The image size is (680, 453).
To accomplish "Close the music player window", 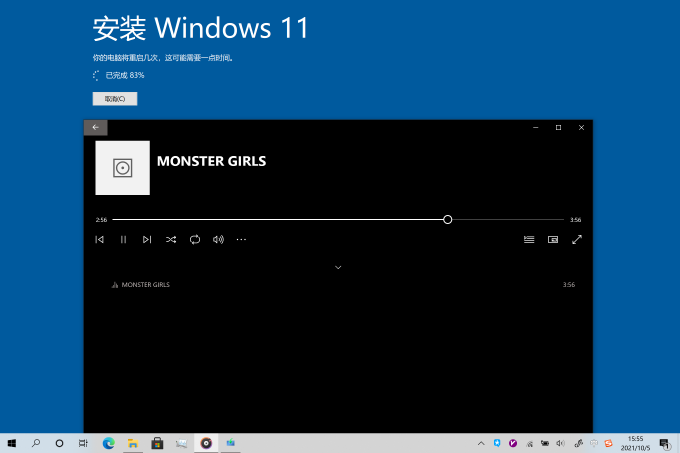I will tap(582, 127).
